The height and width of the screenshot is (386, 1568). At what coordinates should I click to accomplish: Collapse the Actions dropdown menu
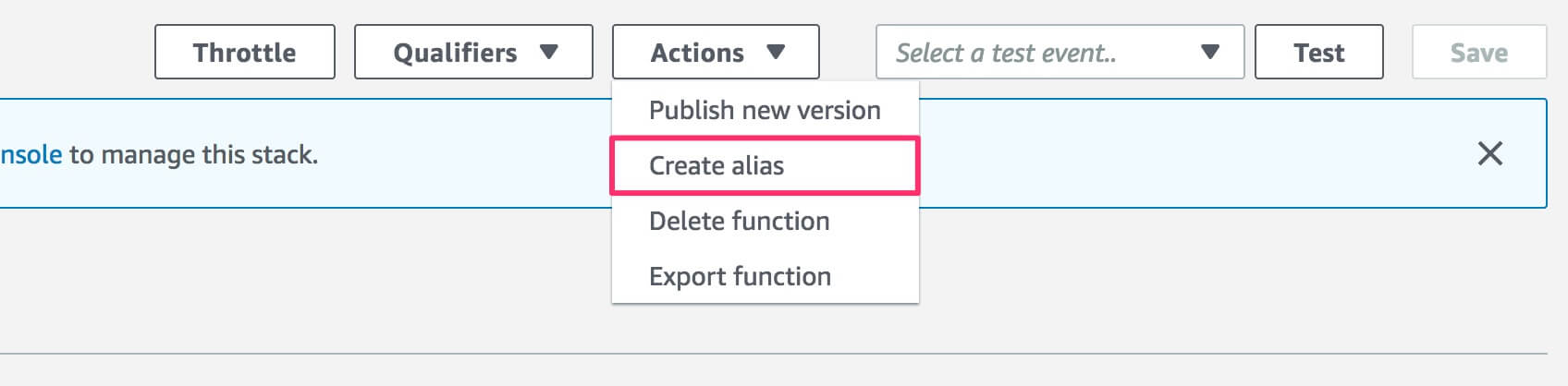point(715,53)
